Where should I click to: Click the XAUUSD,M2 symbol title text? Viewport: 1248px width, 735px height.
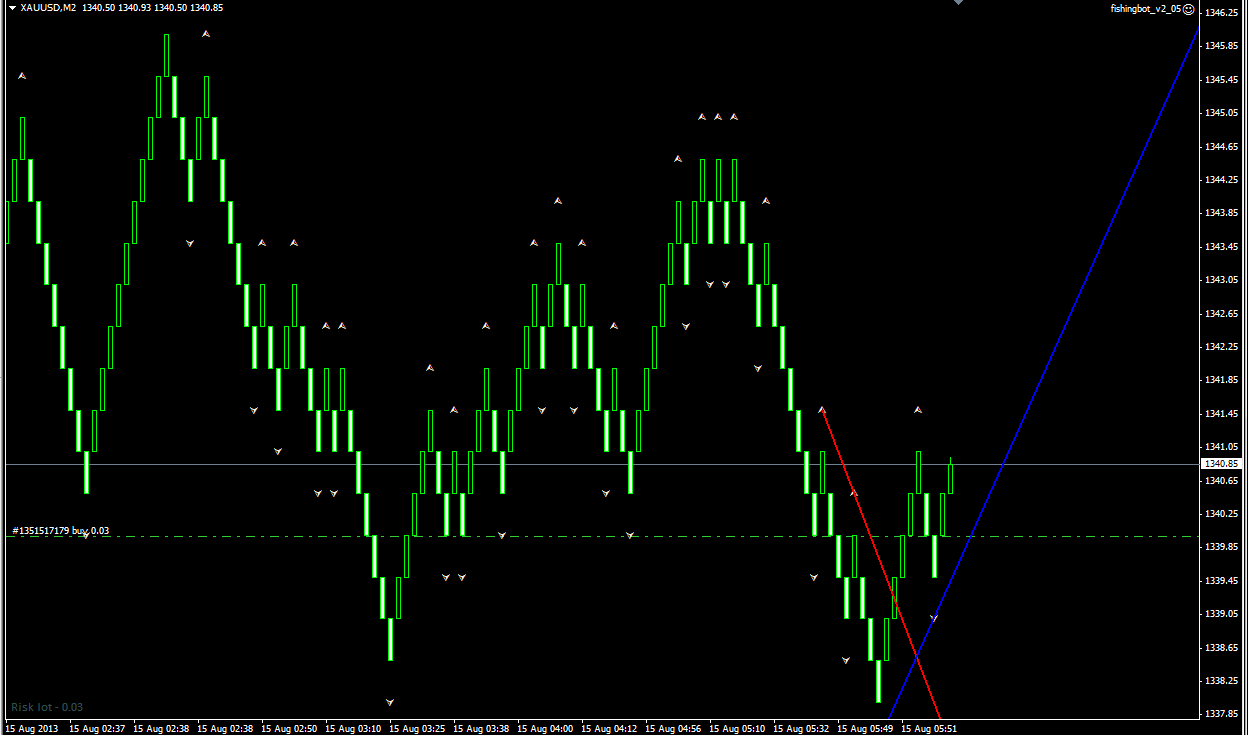48,8
